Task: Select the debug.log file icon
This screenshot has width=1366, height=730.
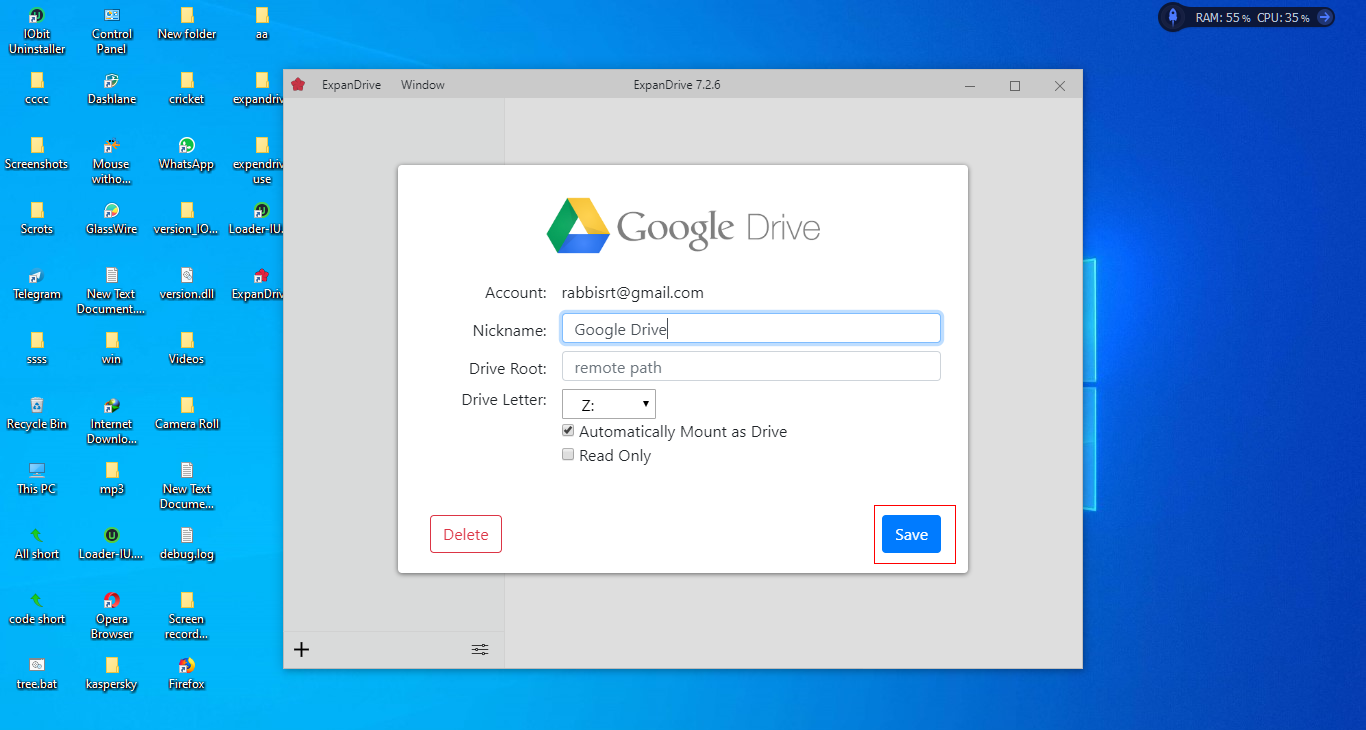Action: point(187,536)
